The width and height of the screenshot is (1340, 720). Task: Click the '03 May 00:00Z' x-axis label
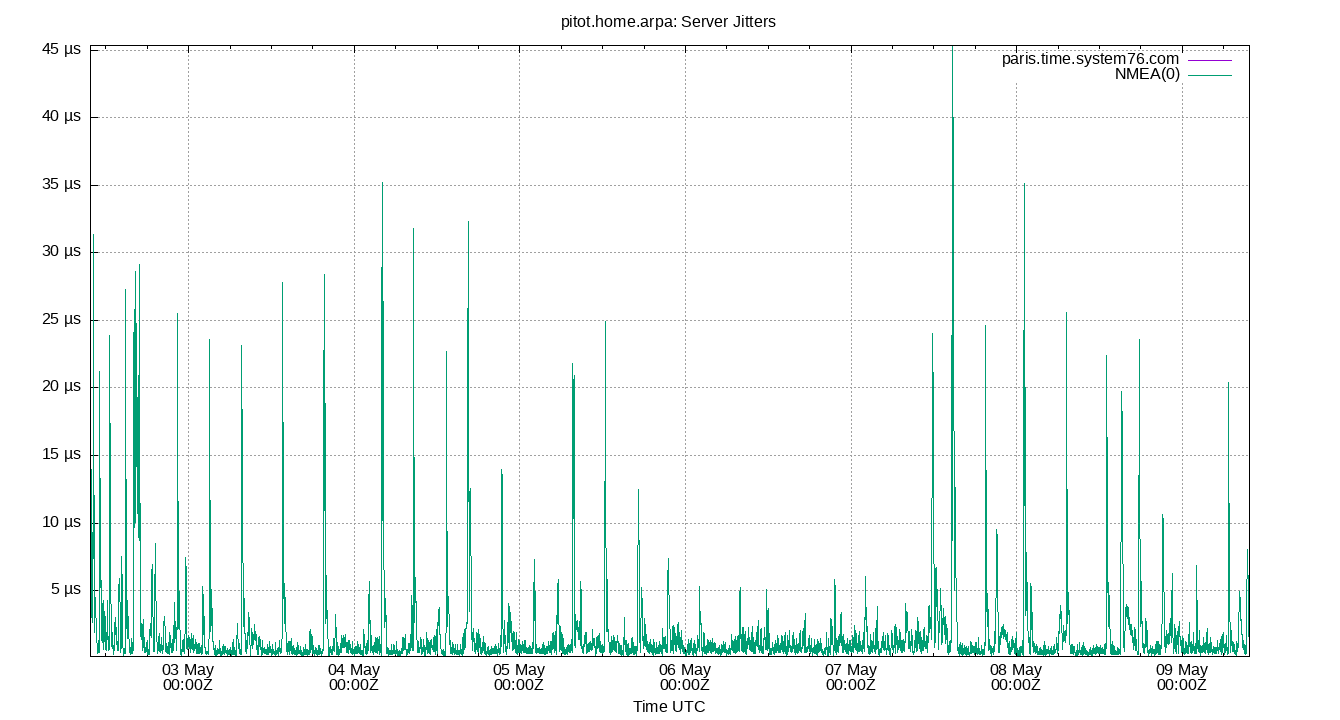tap(188, 677)
